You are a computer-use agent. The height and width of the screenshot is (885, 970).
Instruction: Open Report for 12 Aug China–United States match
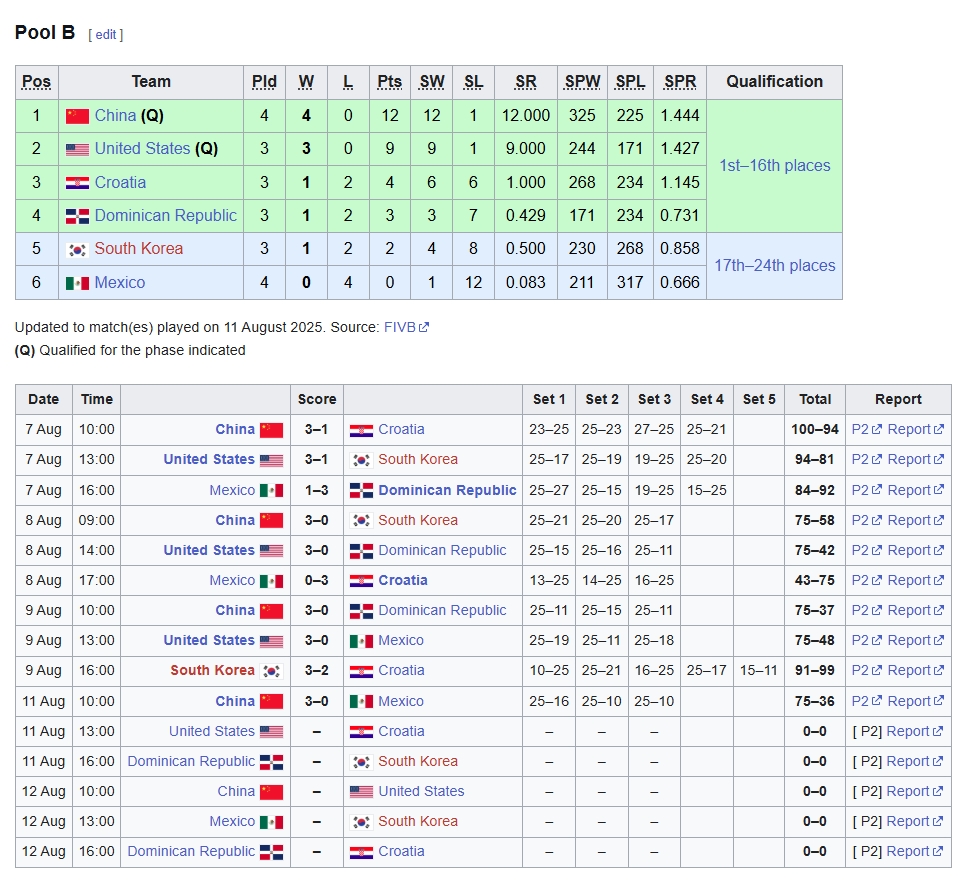(909, 791)
